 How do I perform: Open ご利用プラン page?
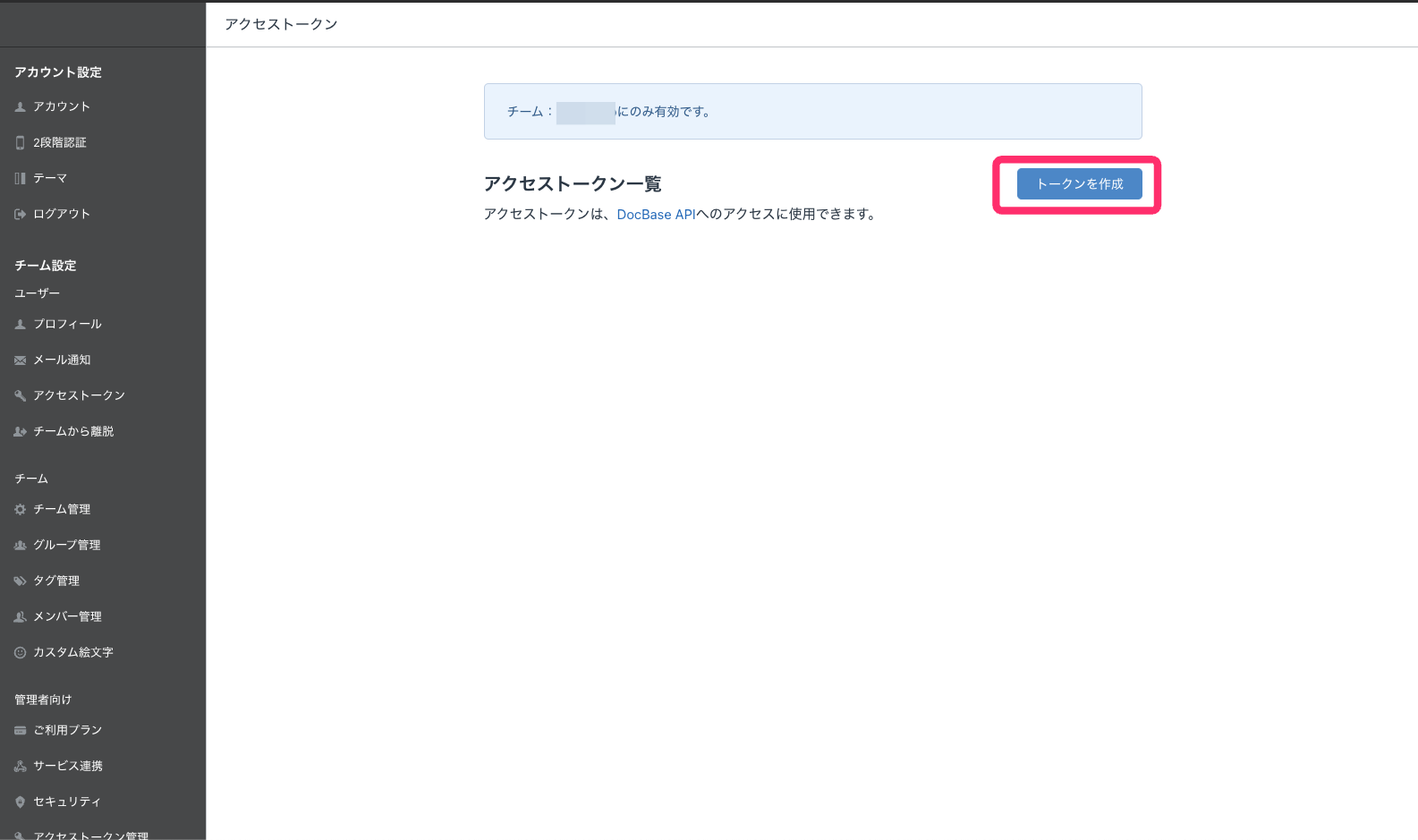pyautogui.click(x=67, y=730)
